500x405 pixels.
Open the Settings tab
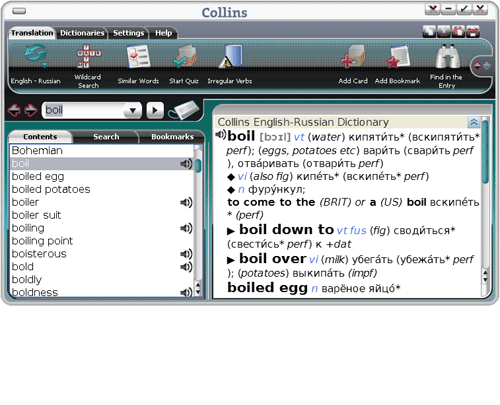tap(128, 33)
